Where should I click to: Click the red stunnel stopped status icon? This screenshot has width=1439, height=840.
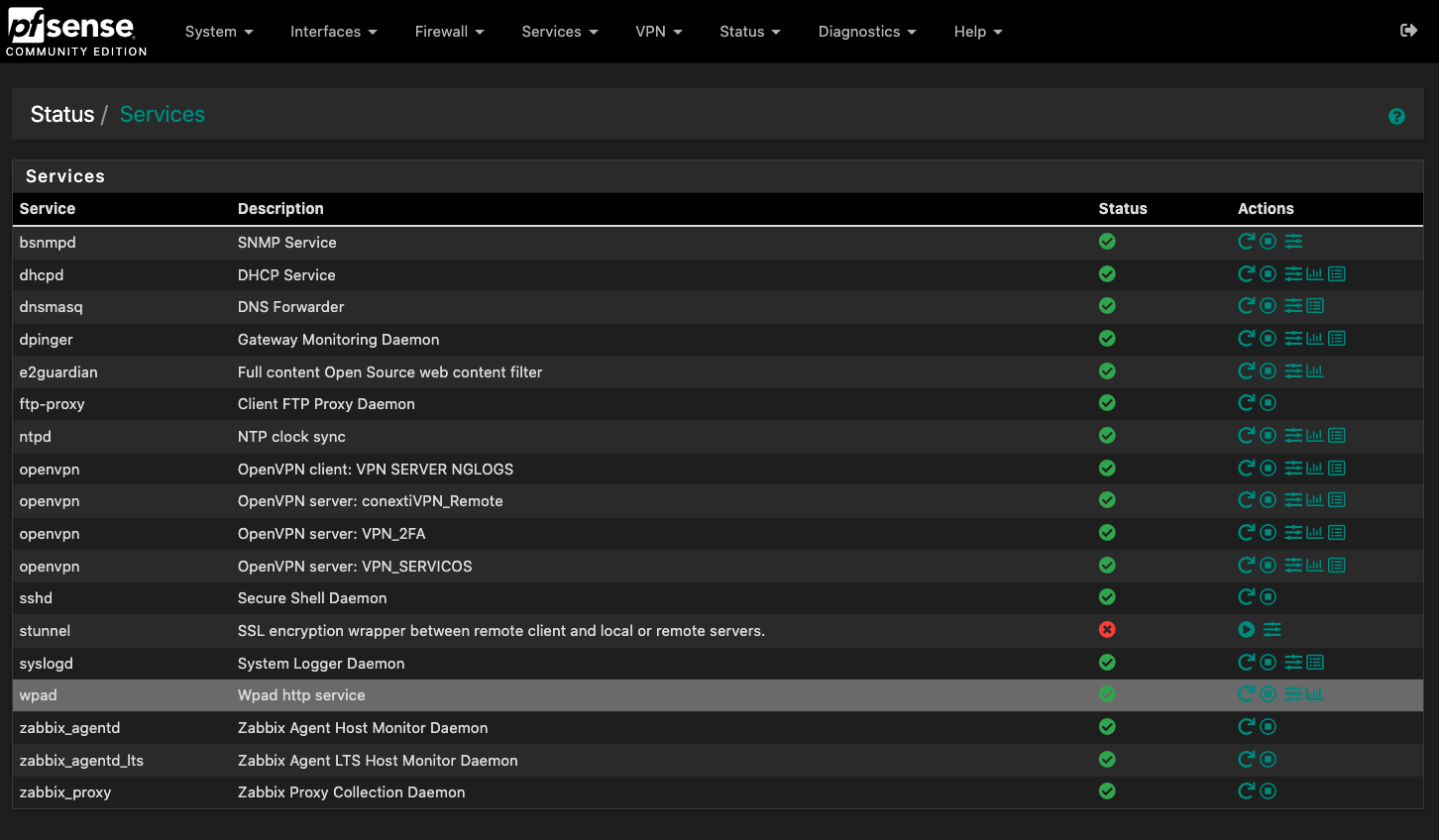pyautogui.click(x=1107, y=629)
